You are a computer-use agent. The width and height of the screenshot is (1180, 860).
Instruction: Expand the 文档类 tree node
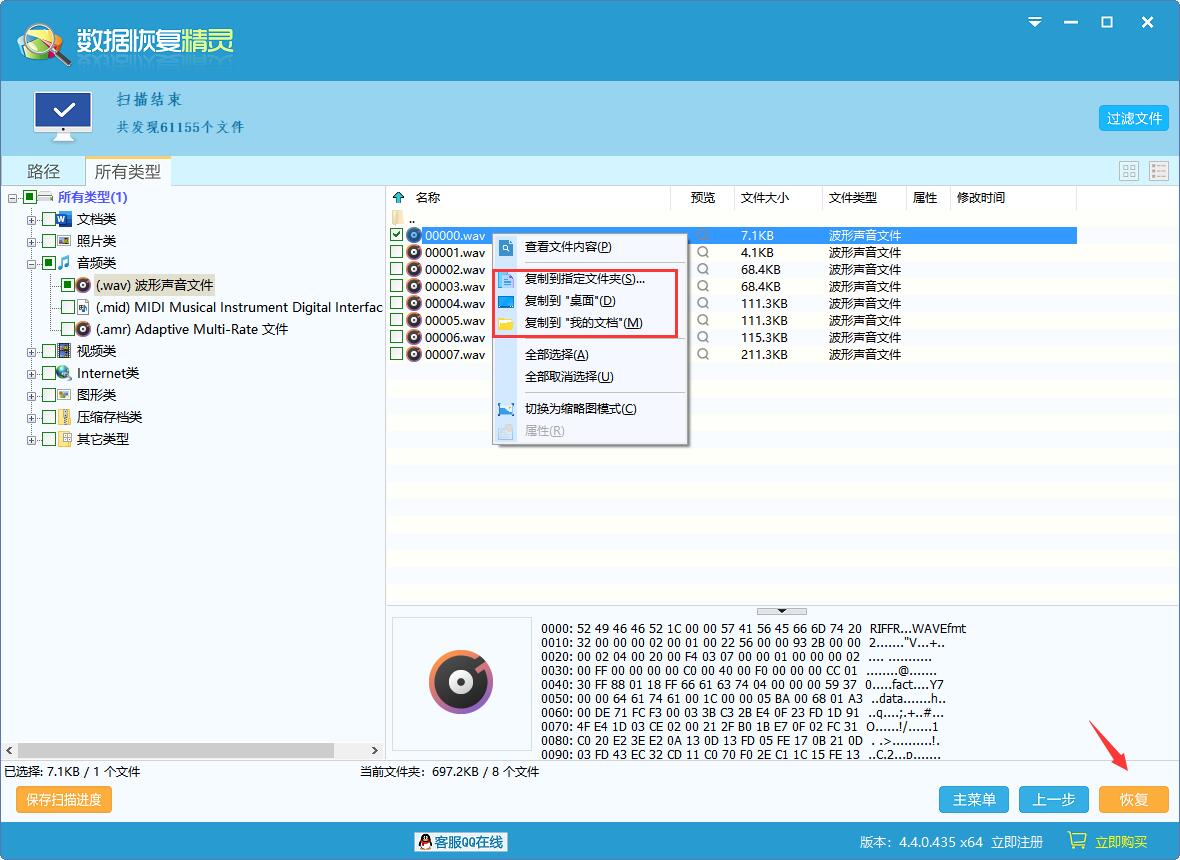point(32,220)
